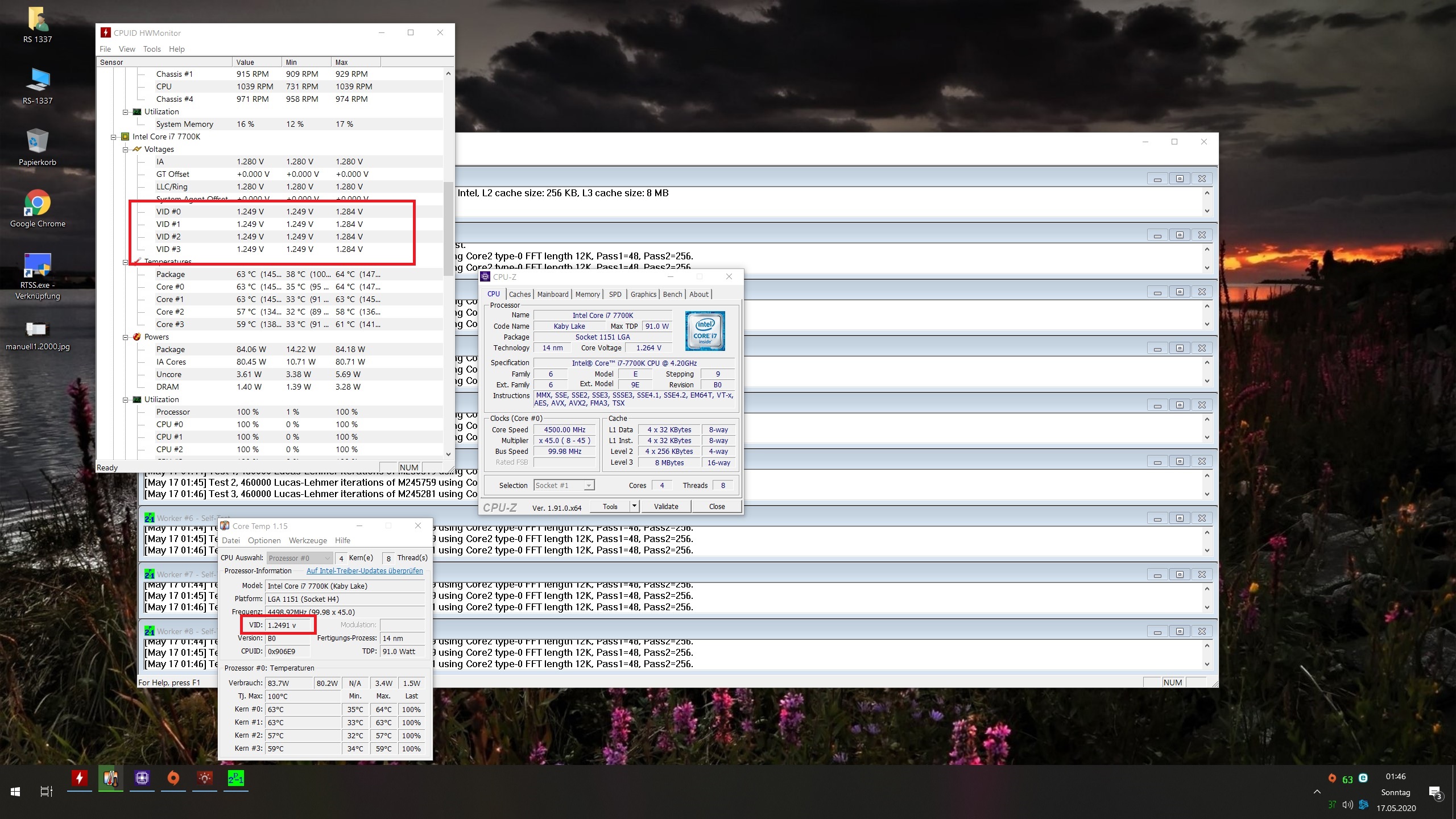Click the Prime95 taskbar icon
This screenshot has width=1456, height=819.
236,778
